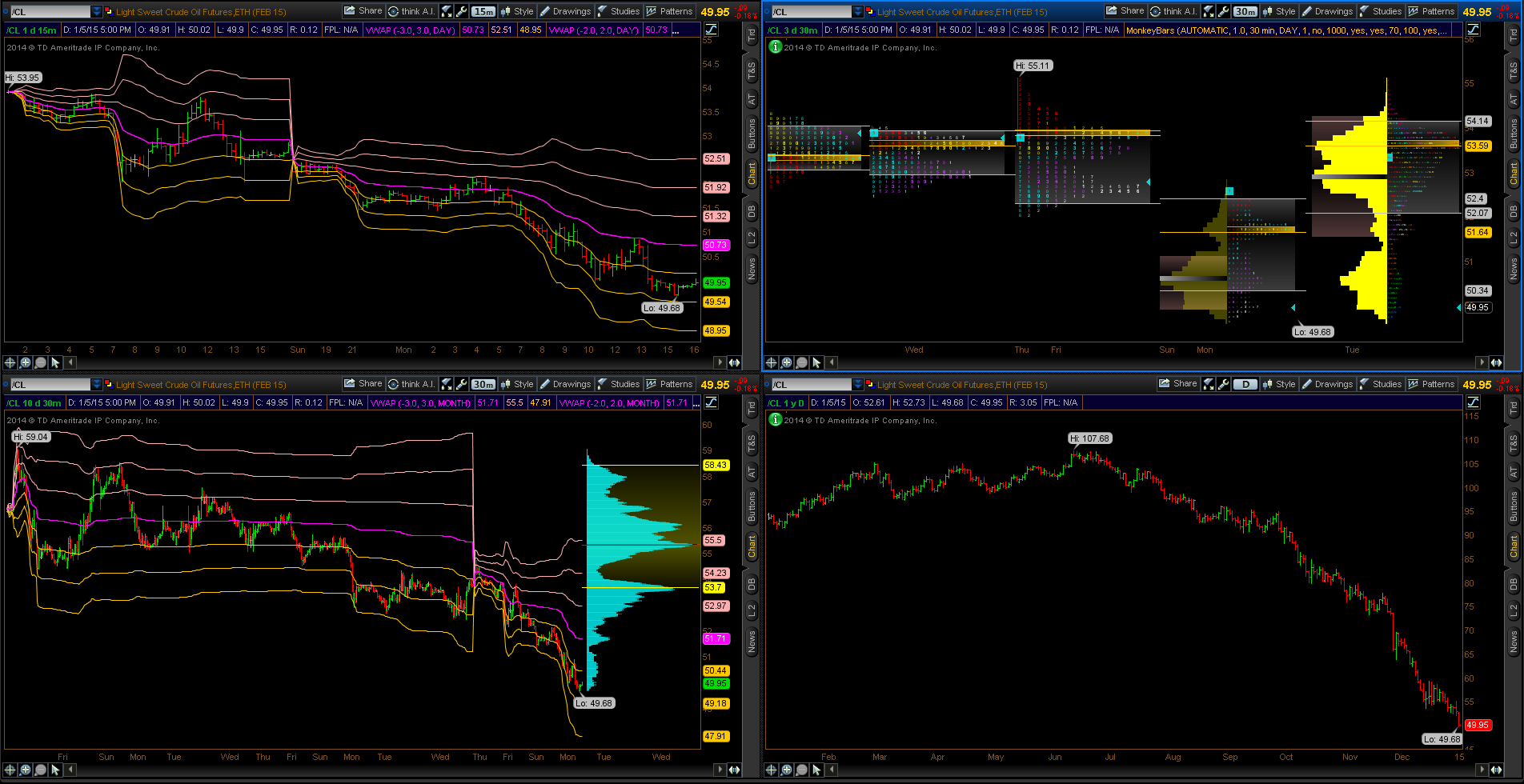1524x784 pixels.
Task: Zoom out using magnifier under the 10 d 30m chart
Action: 41,770
